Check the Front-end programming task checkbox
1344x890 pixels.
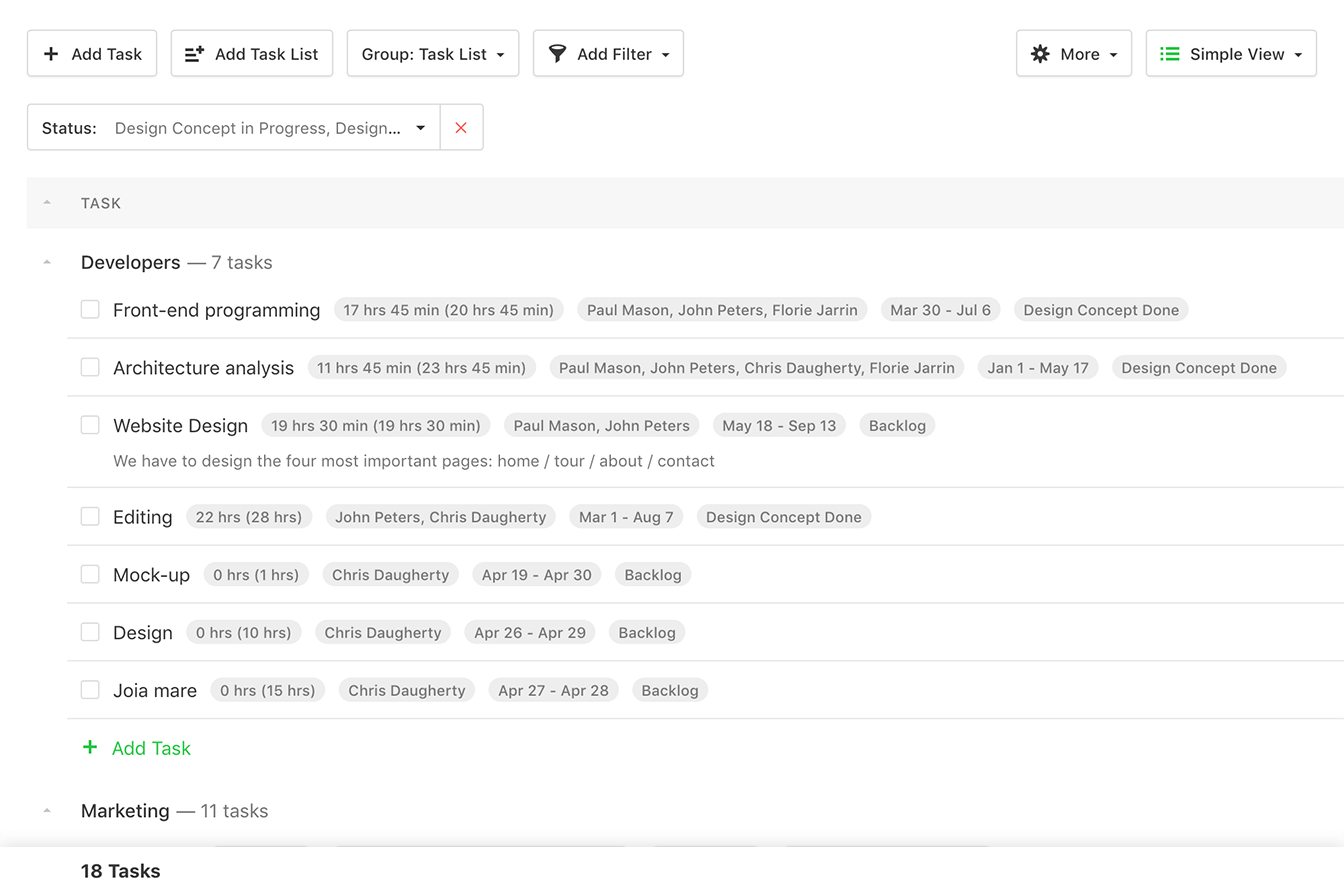(x=90, y=310)
